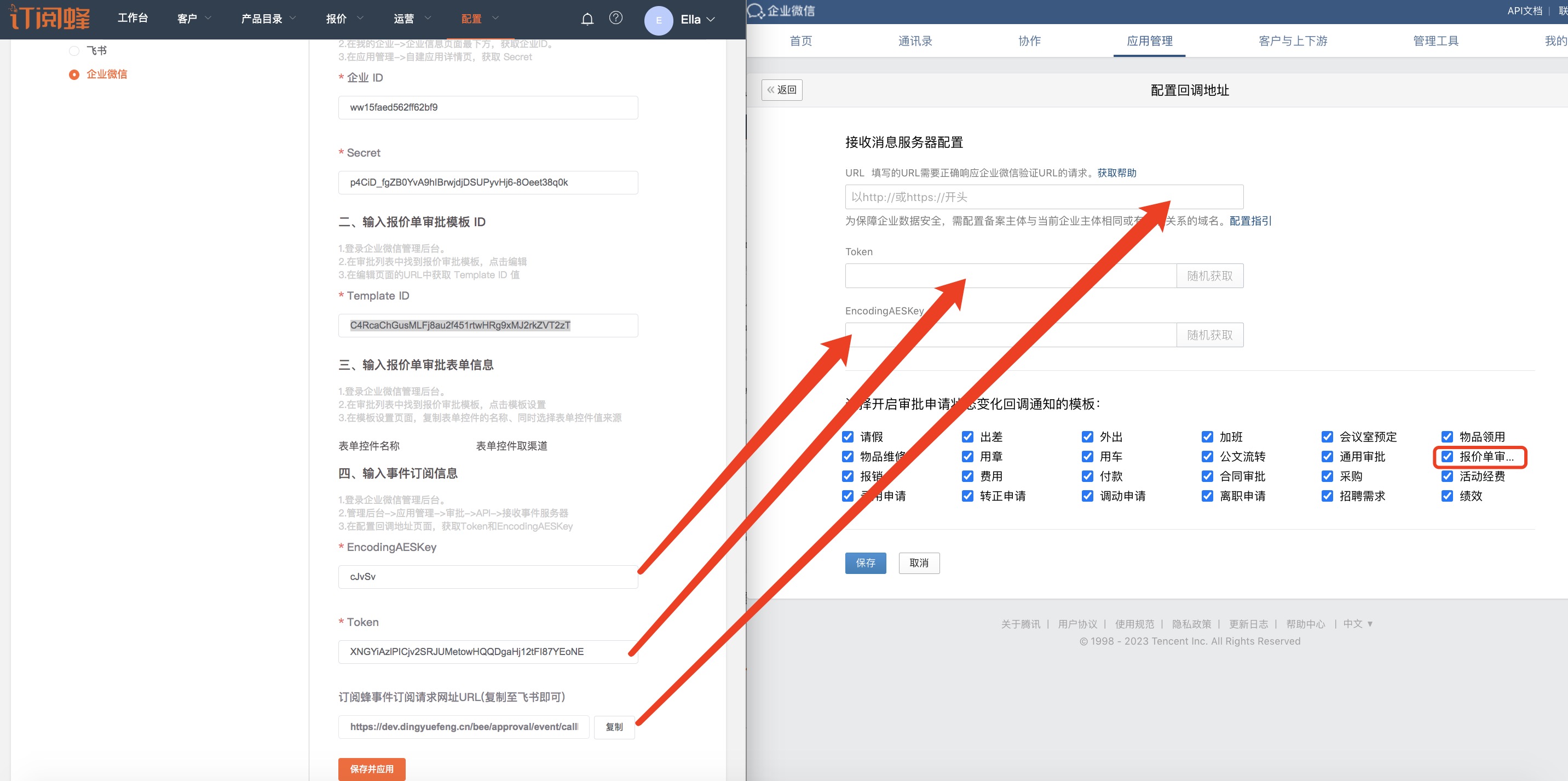
Task: Click the 企业微信 logo icon
Action: 756,10
